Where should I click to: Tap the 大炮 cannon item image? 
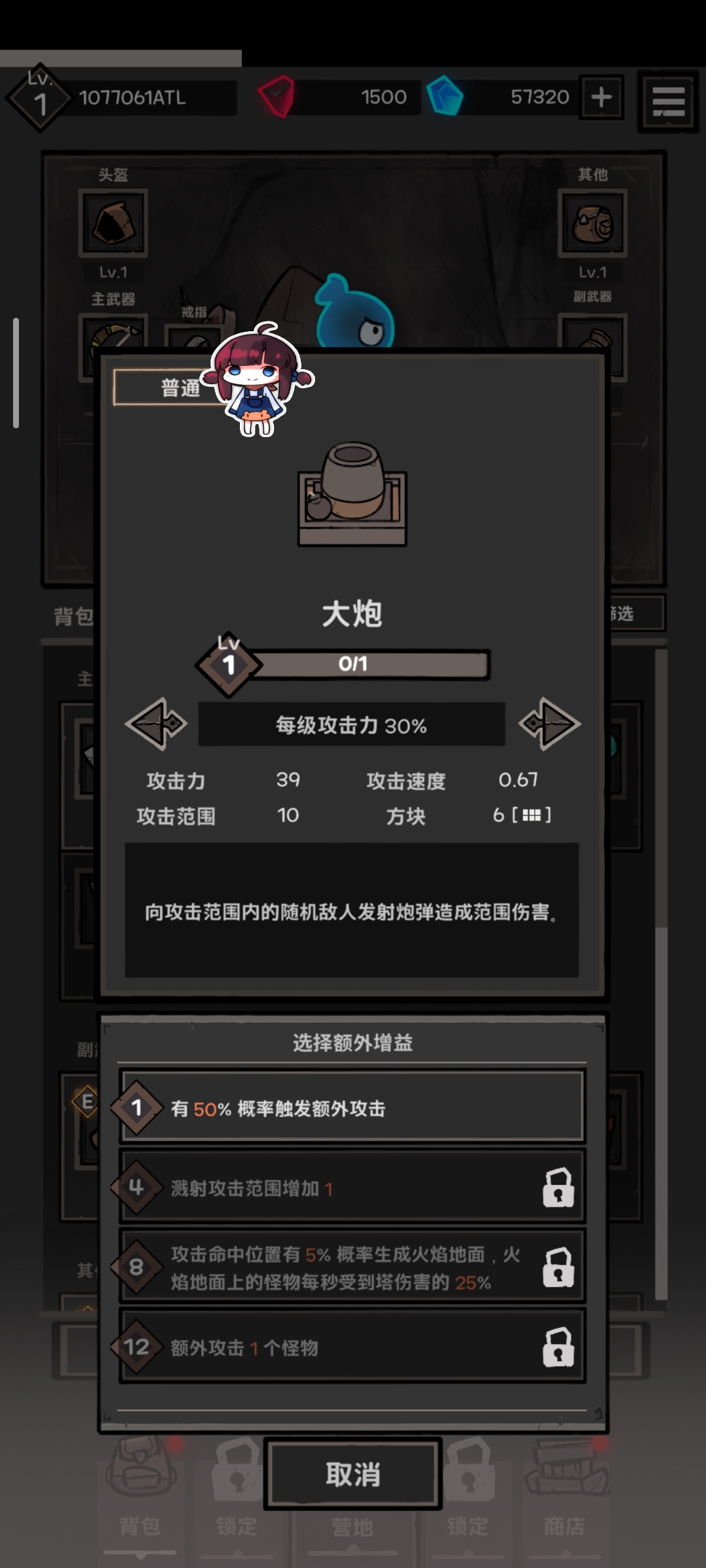352,494
